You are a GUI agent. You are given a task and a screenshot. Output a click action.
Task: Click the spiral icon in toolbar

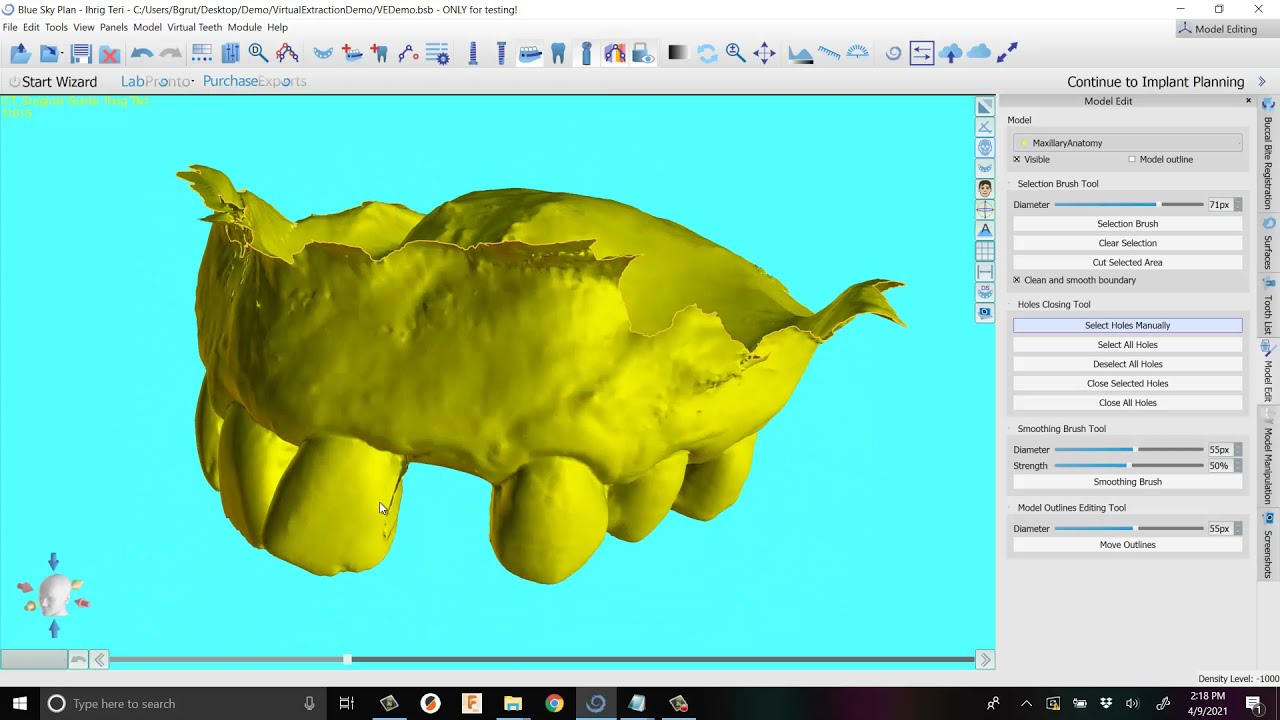893,54
